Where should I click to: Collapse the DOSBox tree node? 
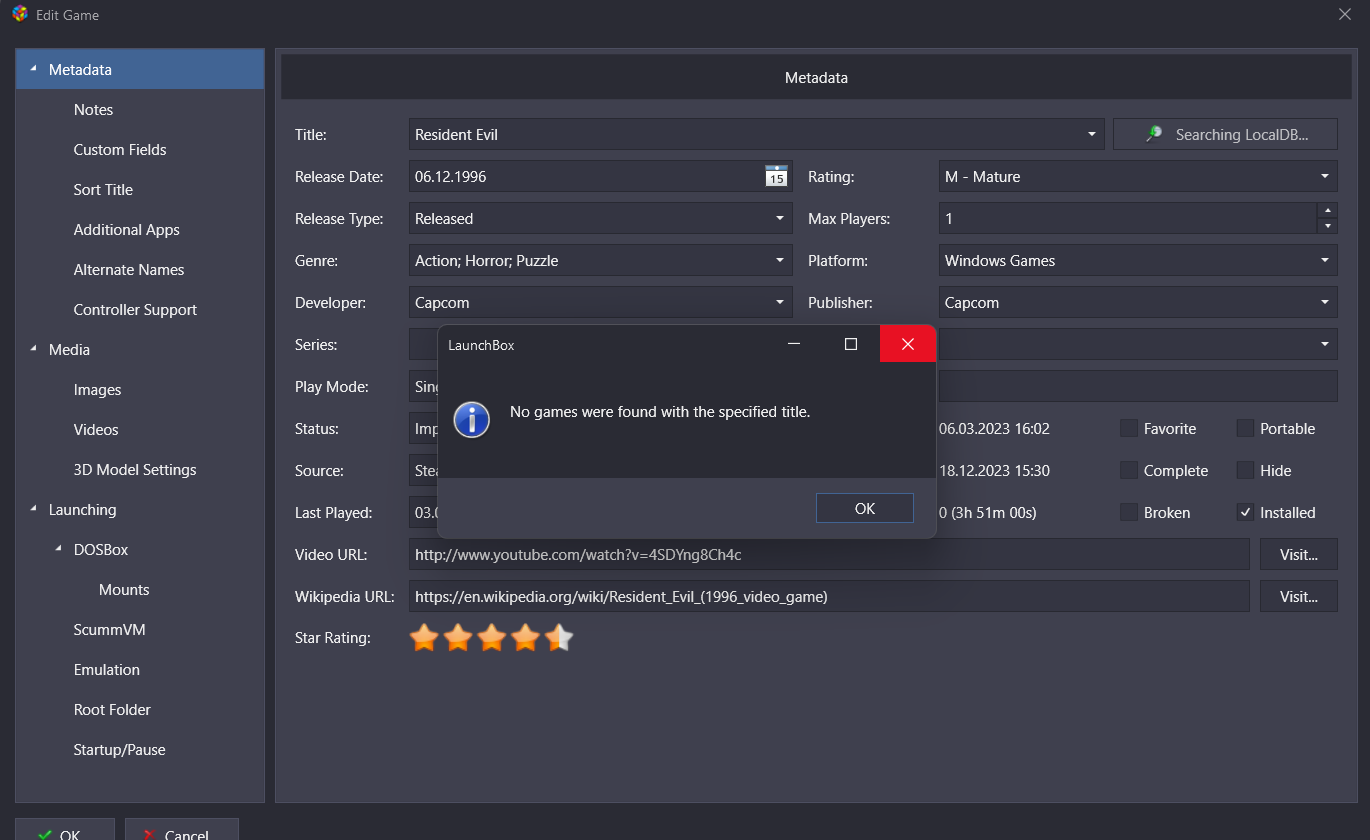point(58,549)
